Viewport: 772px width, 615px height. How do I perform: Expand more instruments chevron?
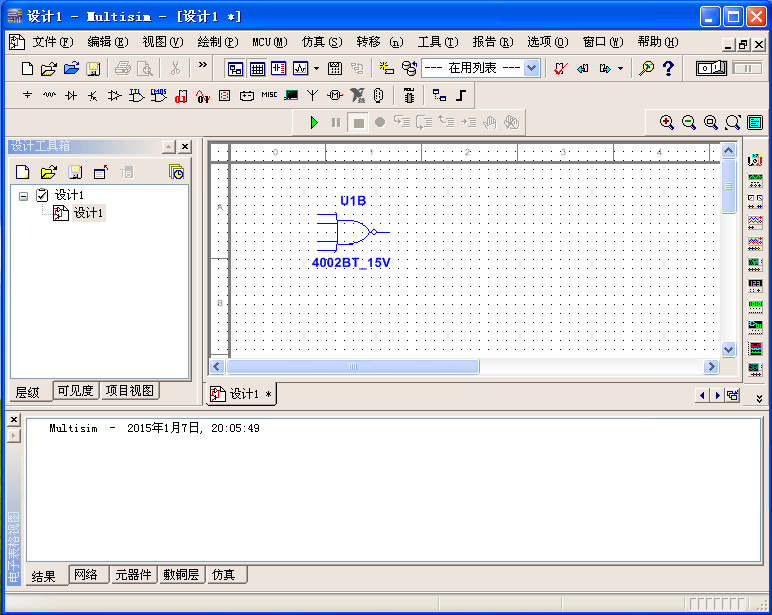click(759, 398)
